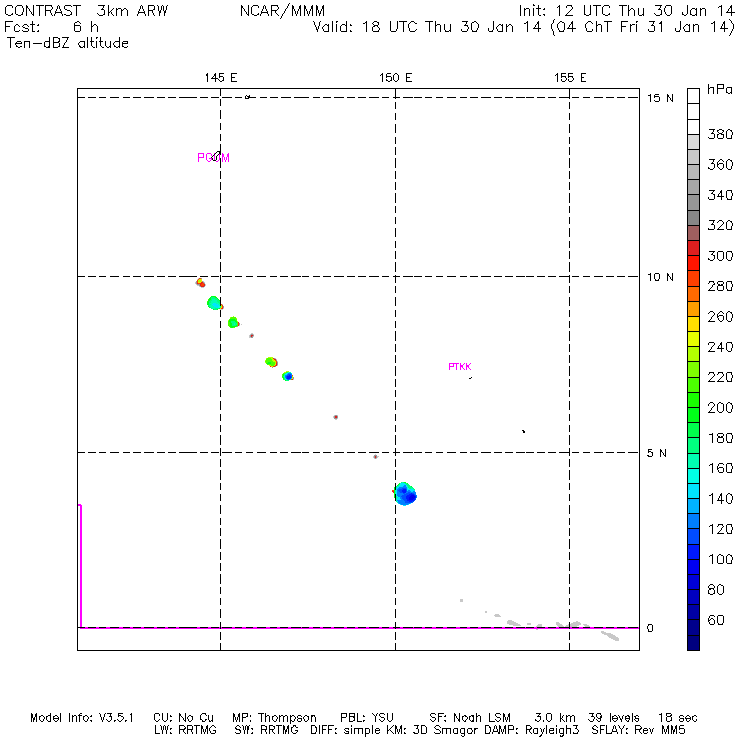
Task: Click the '10 N' latitude label
Action: (x=660, y=277)
